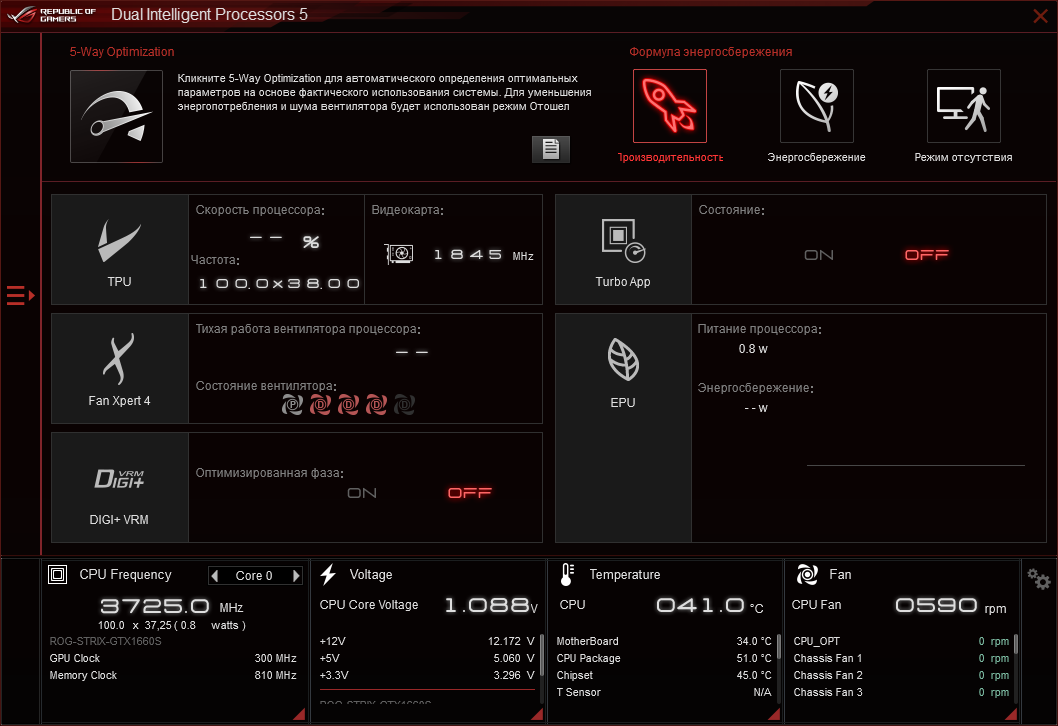Click the second red fan status icon
1058x726 pixels.
[320, 405]
